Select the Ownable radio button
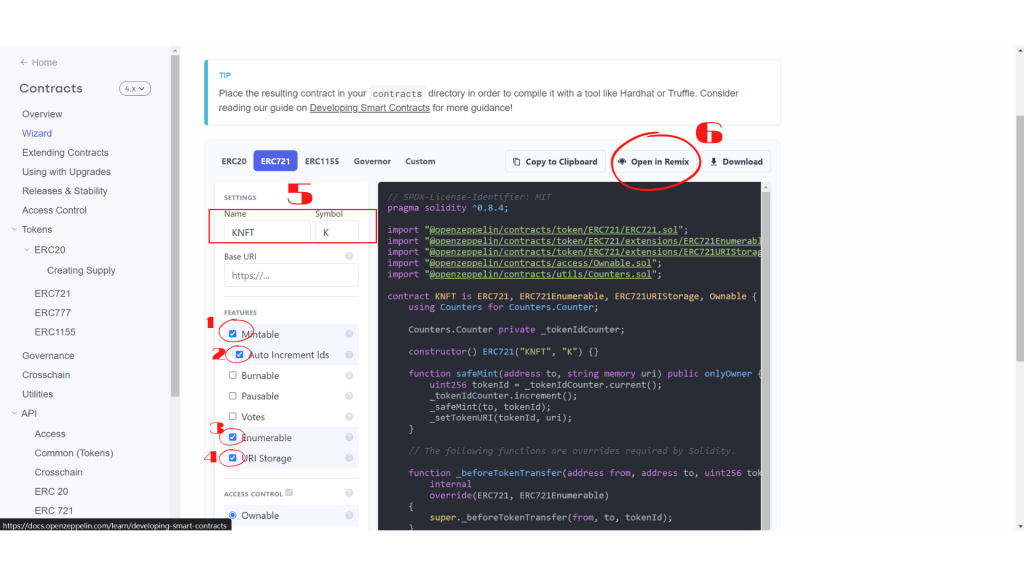Viewport: 1024px width, 576px height. (232, 515)
